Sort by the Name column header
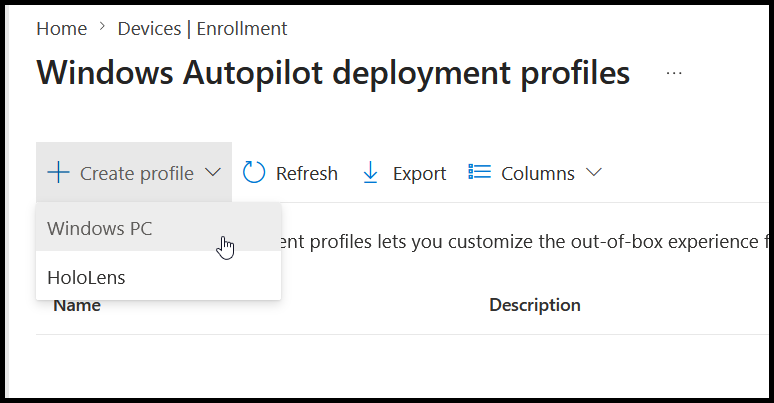This screenshot has height=403, width=774. pyautogui.click(x=77, y=305)
